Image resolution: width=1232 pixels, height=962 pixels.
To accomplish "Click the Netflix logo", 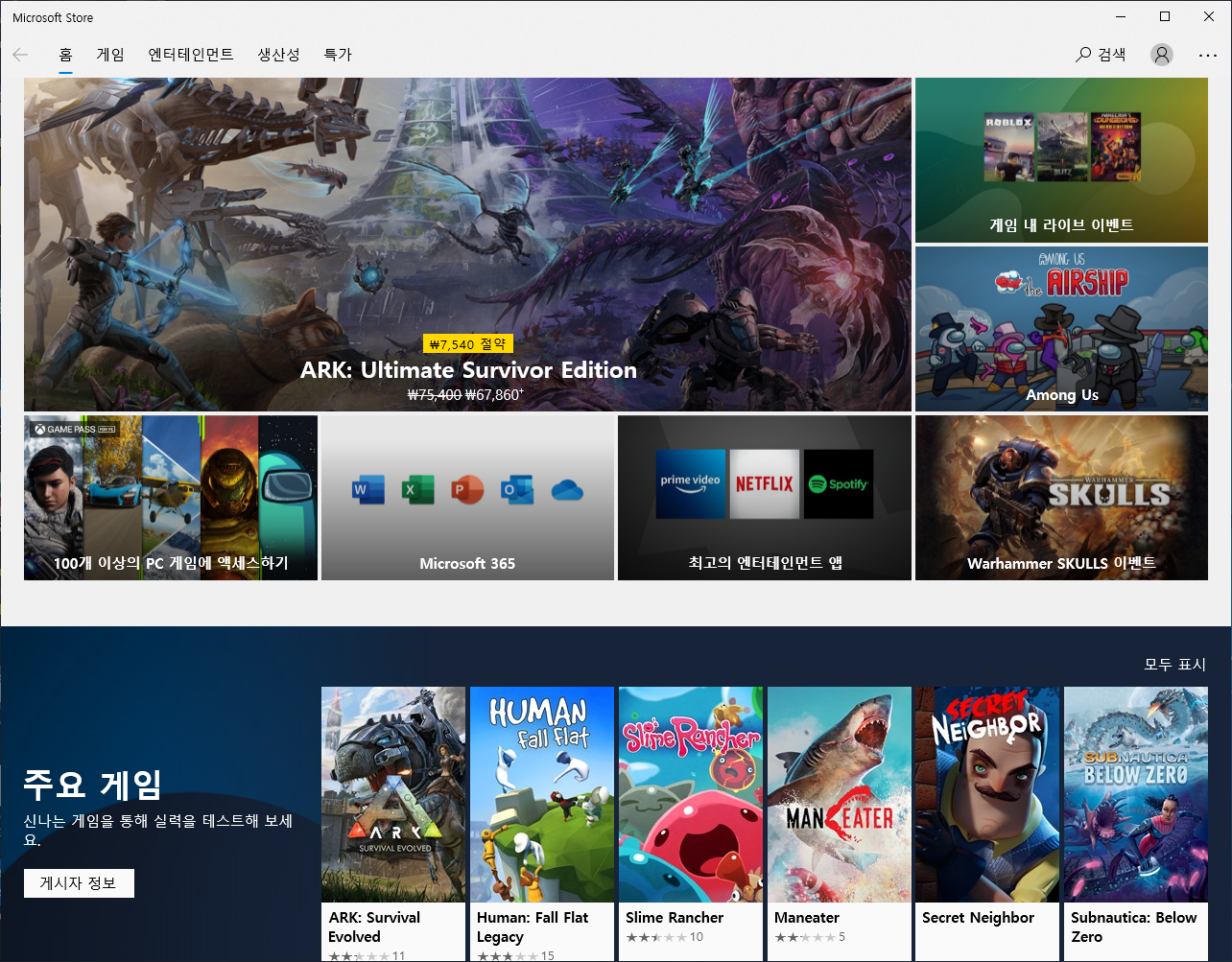I will point(765,484).
